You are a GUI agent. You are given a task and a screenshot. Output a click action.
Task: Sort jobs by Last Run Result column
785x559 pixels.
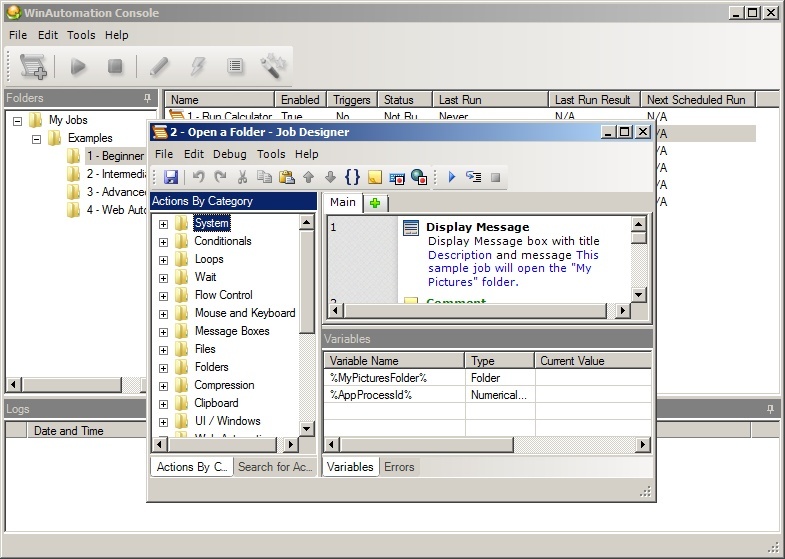[594, 100]
